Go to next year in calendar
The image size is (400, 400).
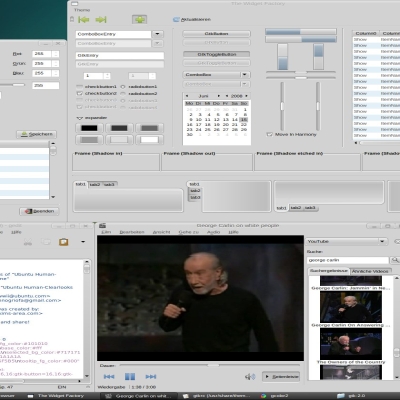[x=246, y=96]
